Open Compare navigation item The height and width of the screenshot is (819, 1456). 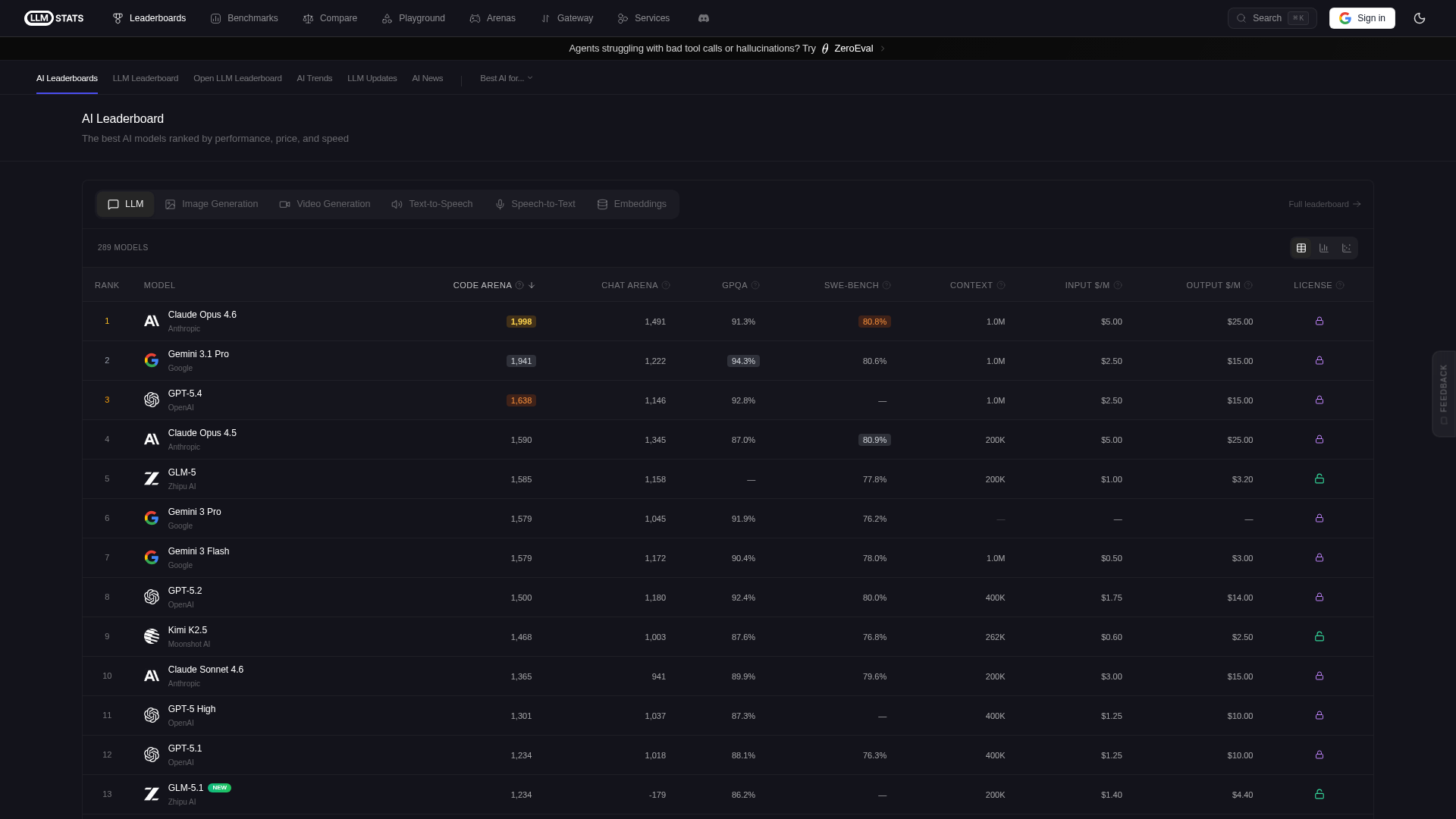(330, 18)
